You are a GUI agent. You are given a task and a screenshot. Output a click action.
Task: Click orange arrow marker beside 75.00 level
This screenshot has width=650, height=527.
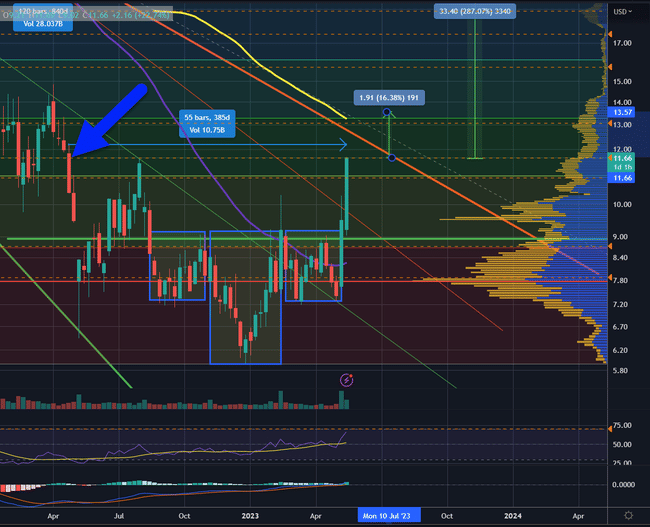(607, 426)
